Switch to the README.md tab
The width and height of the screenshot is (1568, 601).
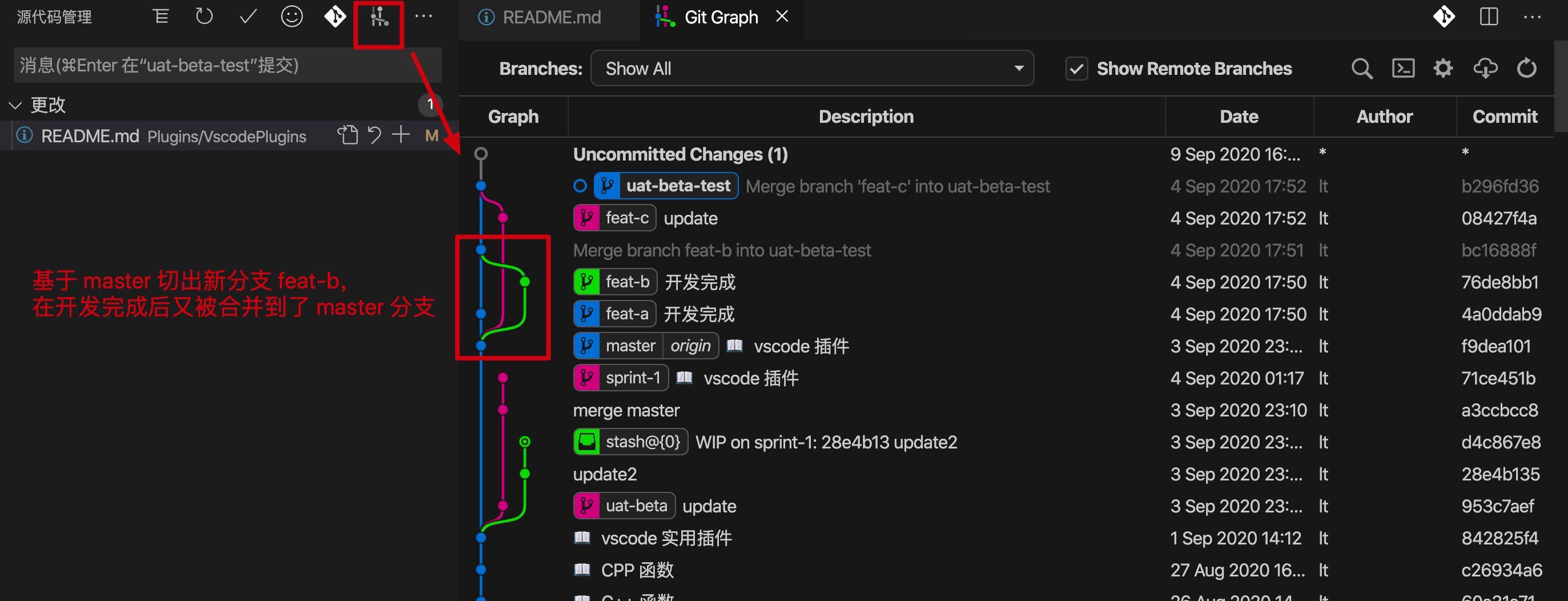[x=550, y=18]
